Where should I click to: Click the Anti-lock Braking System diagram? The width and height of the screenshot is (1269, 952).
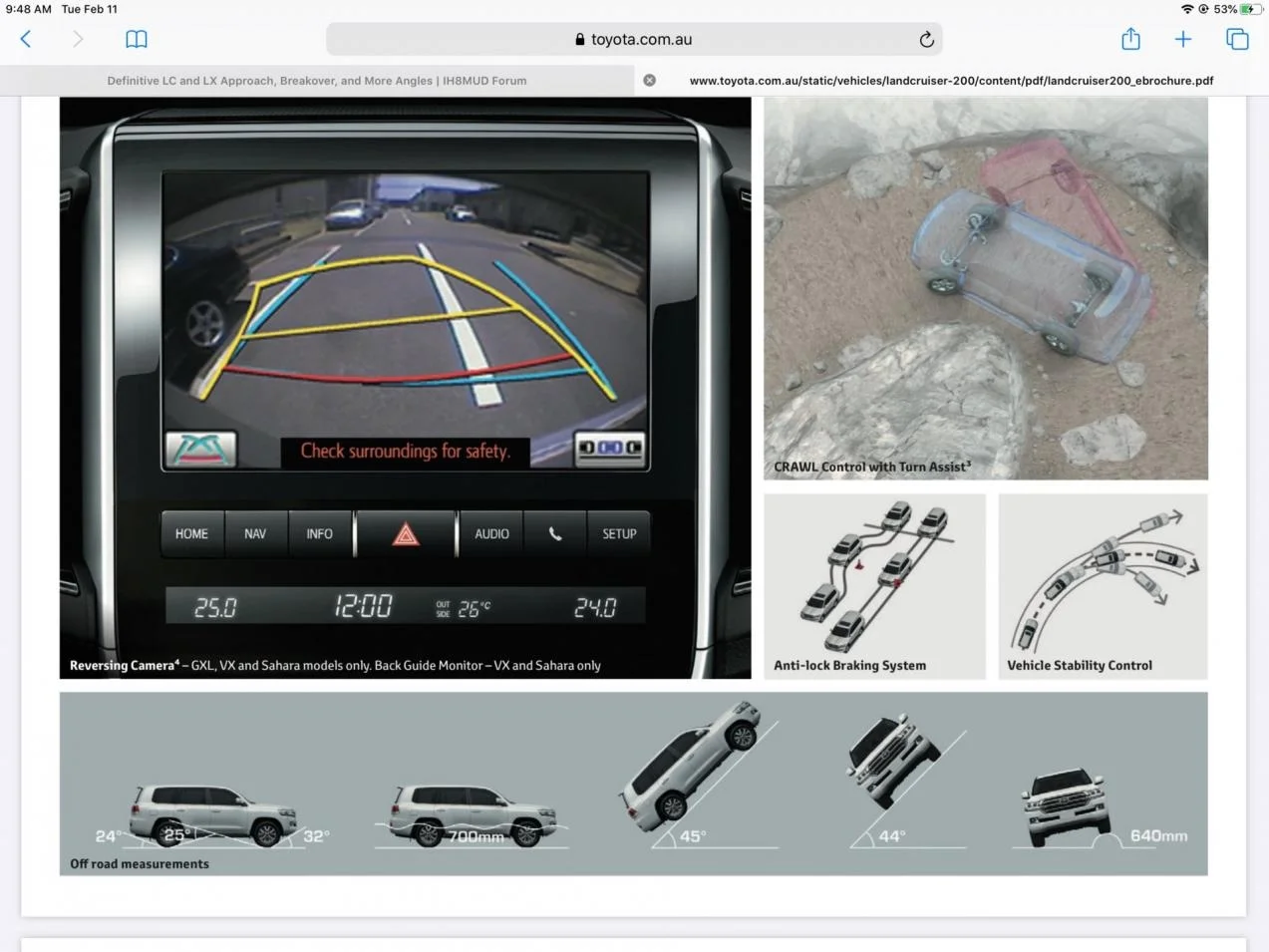874,575
